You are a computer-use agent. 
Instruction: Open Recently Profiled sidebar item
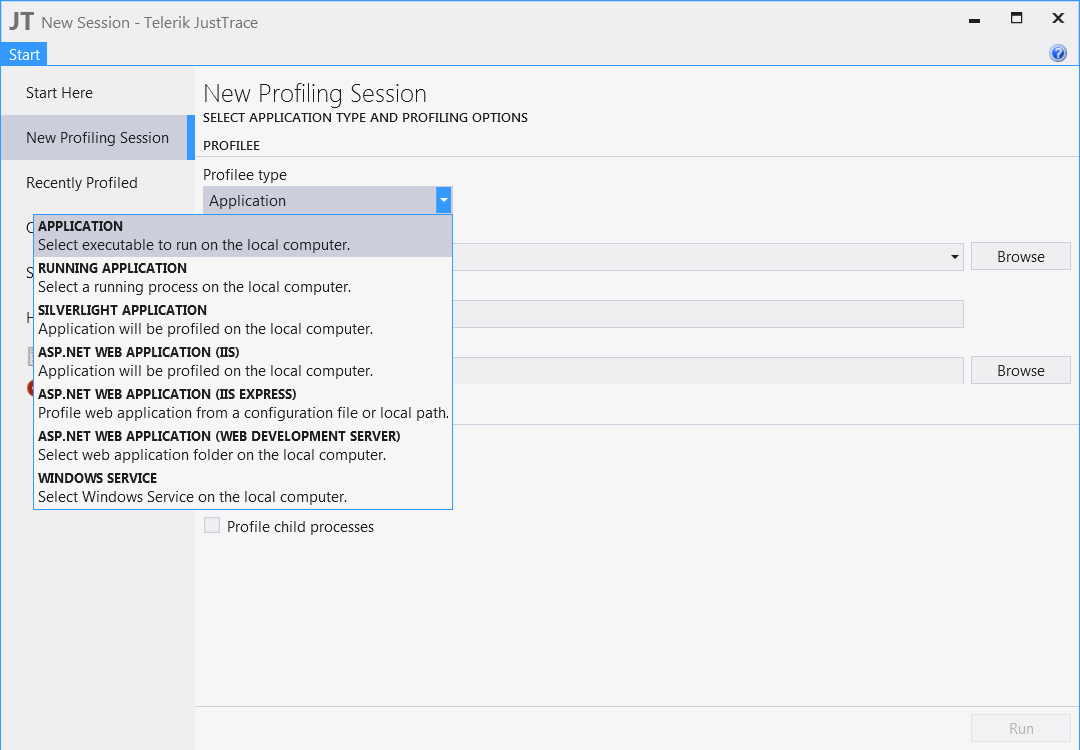82,183
